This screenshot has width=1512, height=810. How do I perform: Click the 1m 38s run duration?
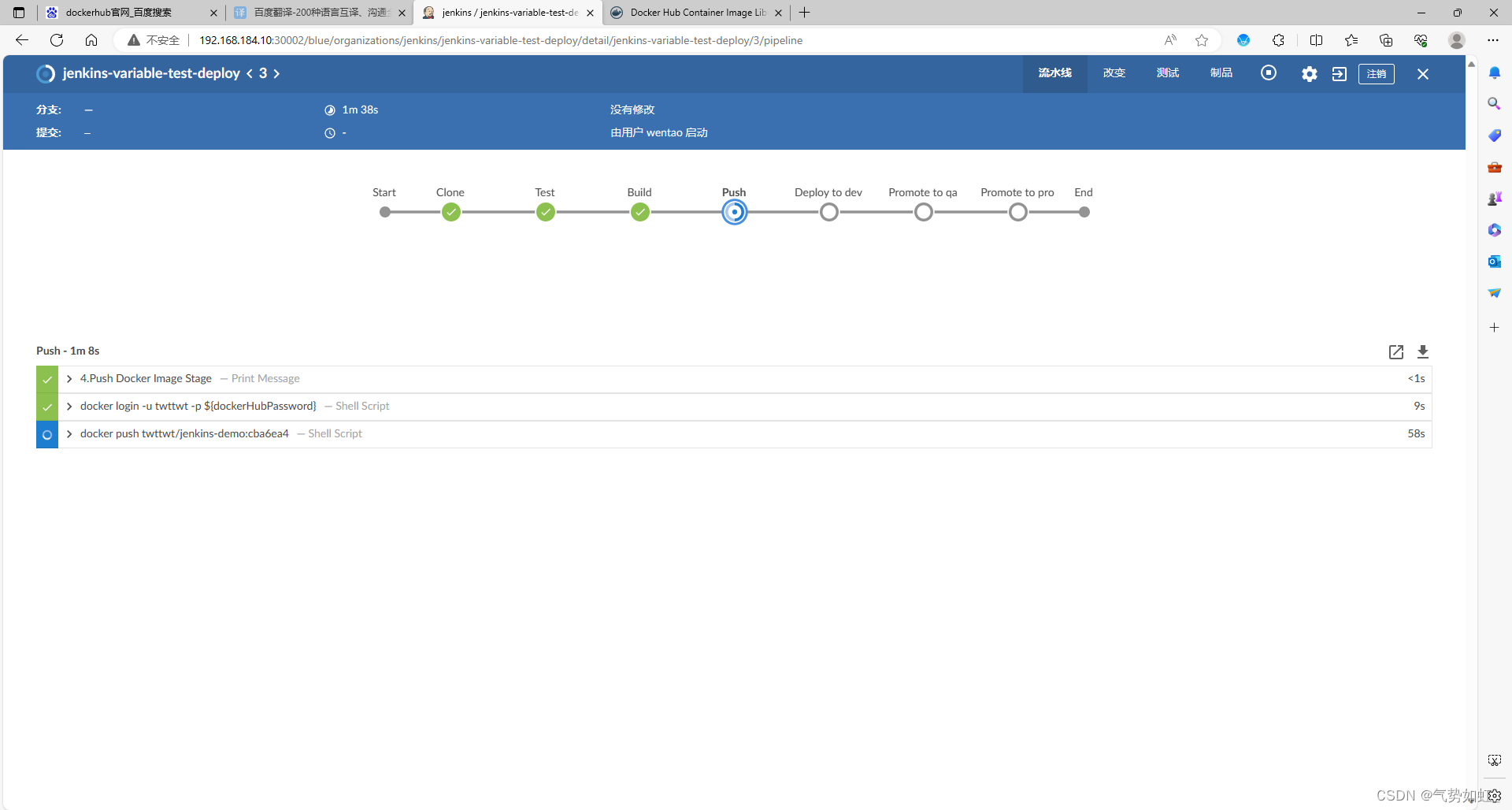(360, 110)
